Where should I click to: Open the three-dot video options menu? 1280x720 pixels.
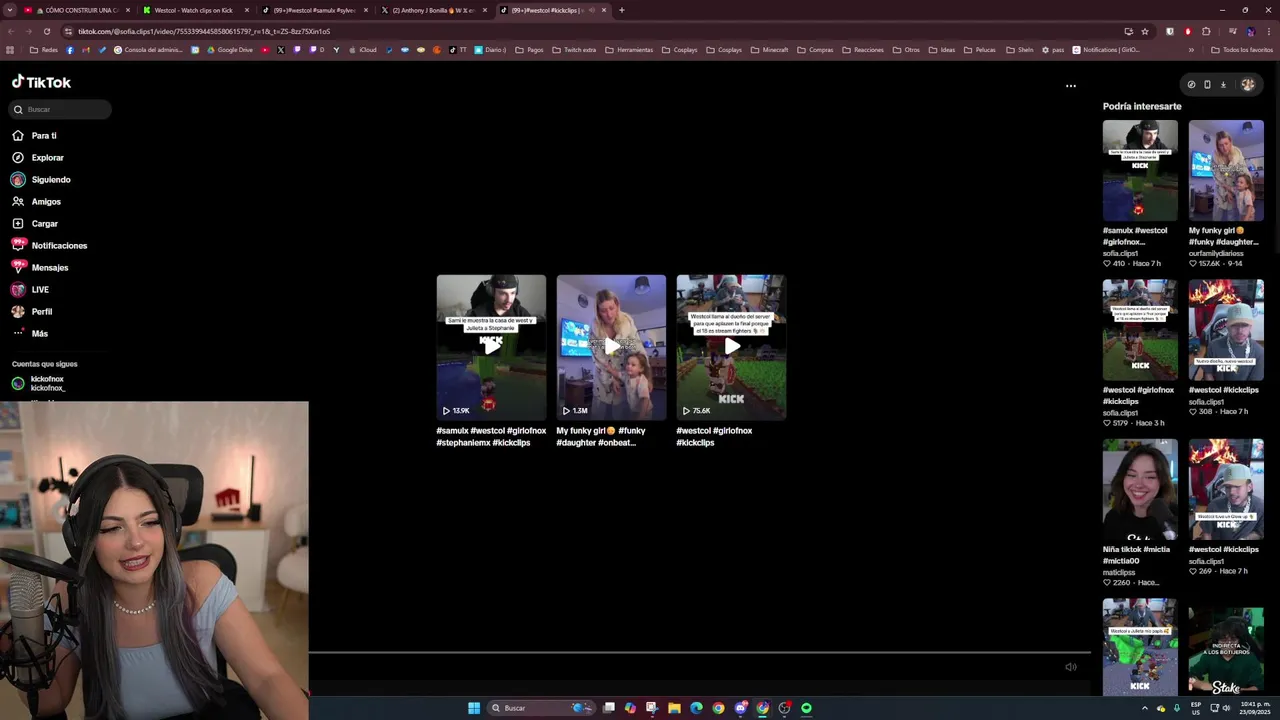[1071, 85]
